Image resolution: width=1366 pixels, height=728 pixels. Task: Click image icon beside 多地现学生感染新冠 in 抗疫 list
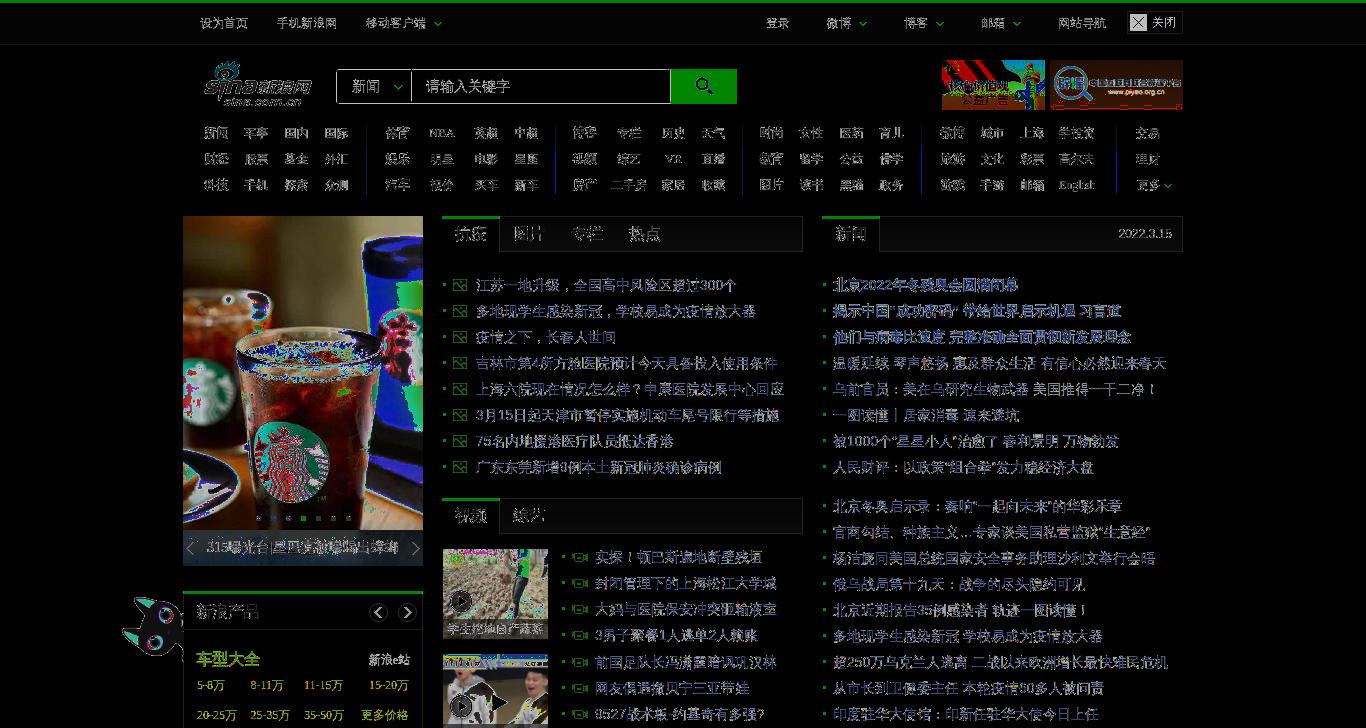pyautogui.click(x=460, y=311)
